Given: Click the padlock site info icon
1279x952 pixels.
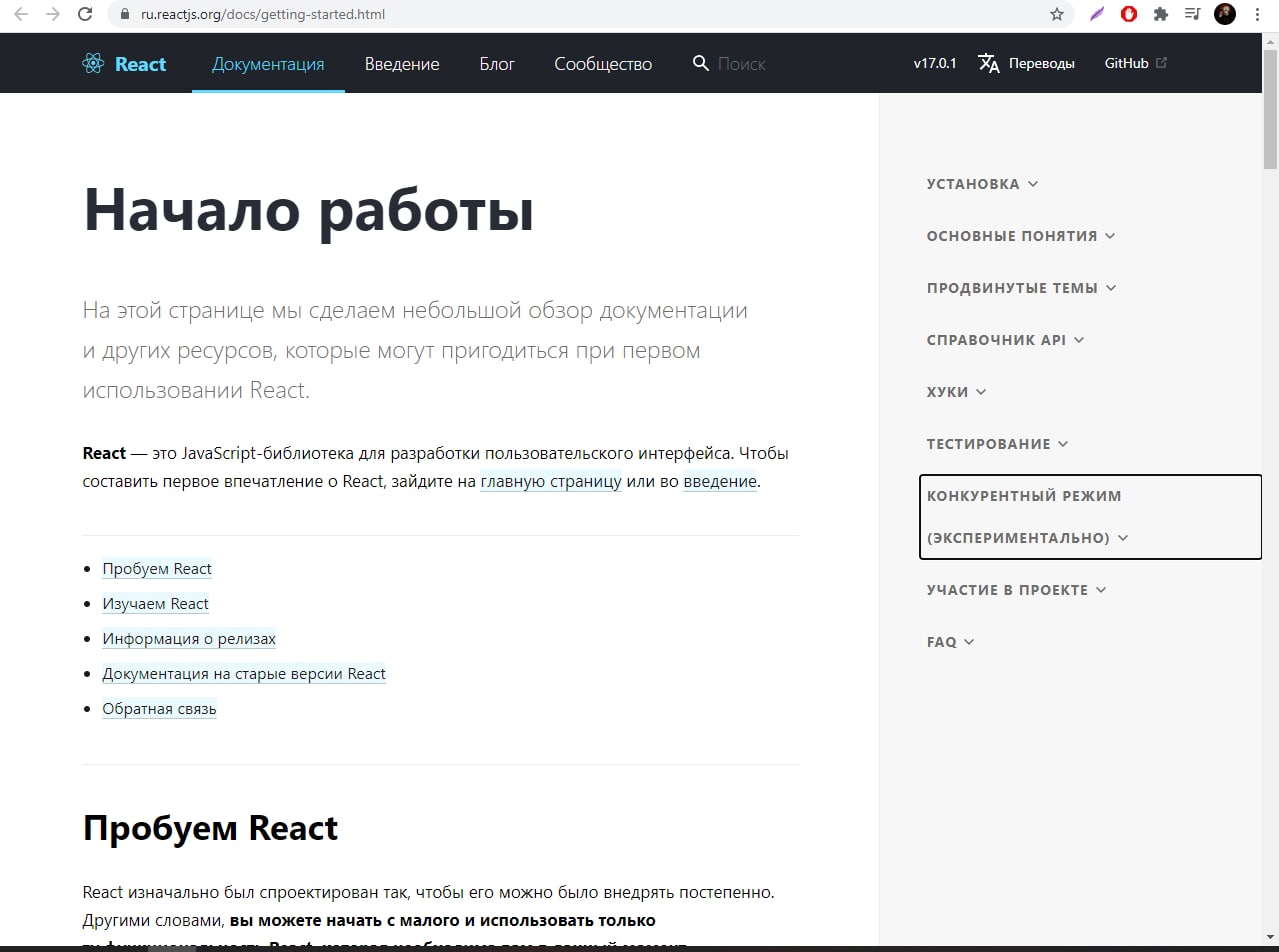Looking at the screenshot, I should [125, 14].
